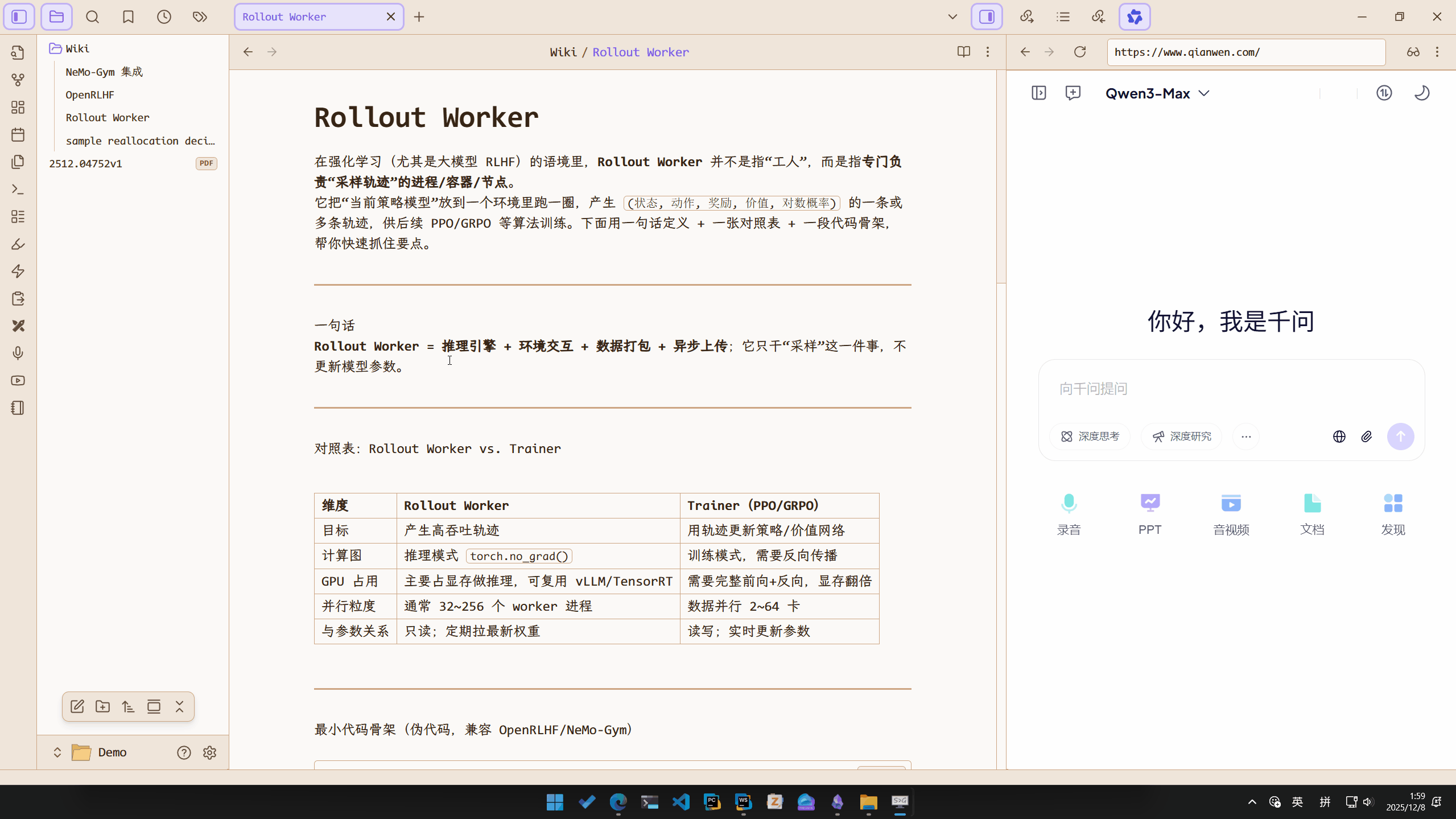1456x819 pixels.
Task: Toggle the right sidebar panel
Action: click(x=987, y=17)
